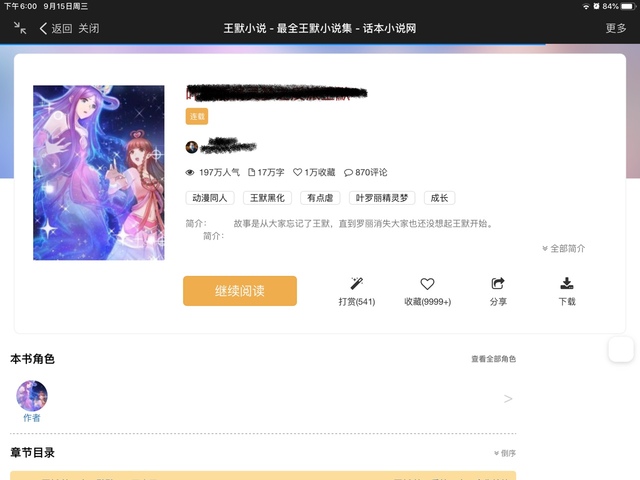
Task: Select the 王默黑化 tag
Action: (268, 198)
